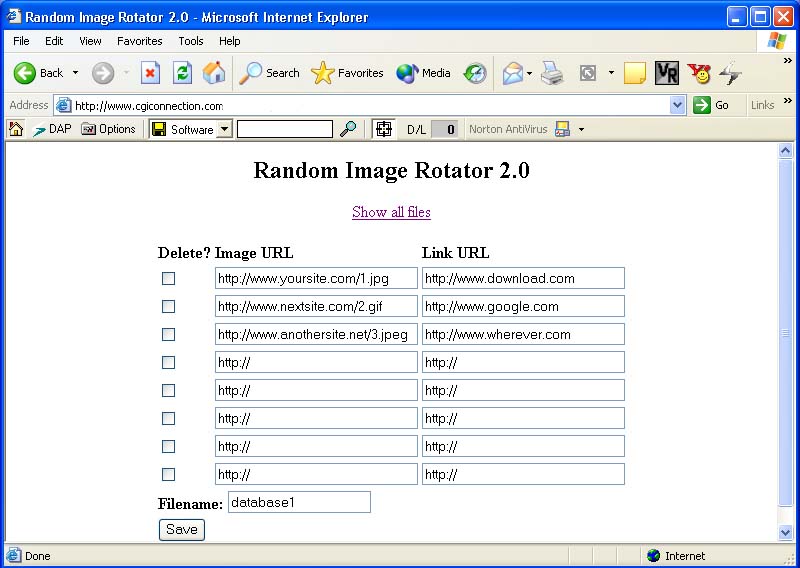Open DAP download accelerator button

coord(52,129)
